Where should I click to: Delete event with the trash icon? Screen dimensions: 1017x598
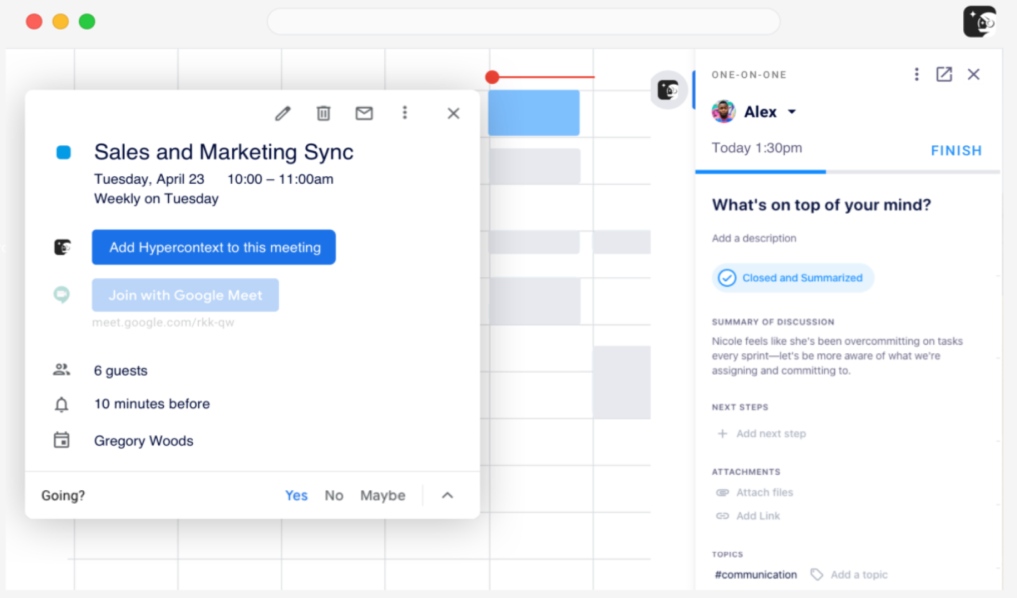323,114
